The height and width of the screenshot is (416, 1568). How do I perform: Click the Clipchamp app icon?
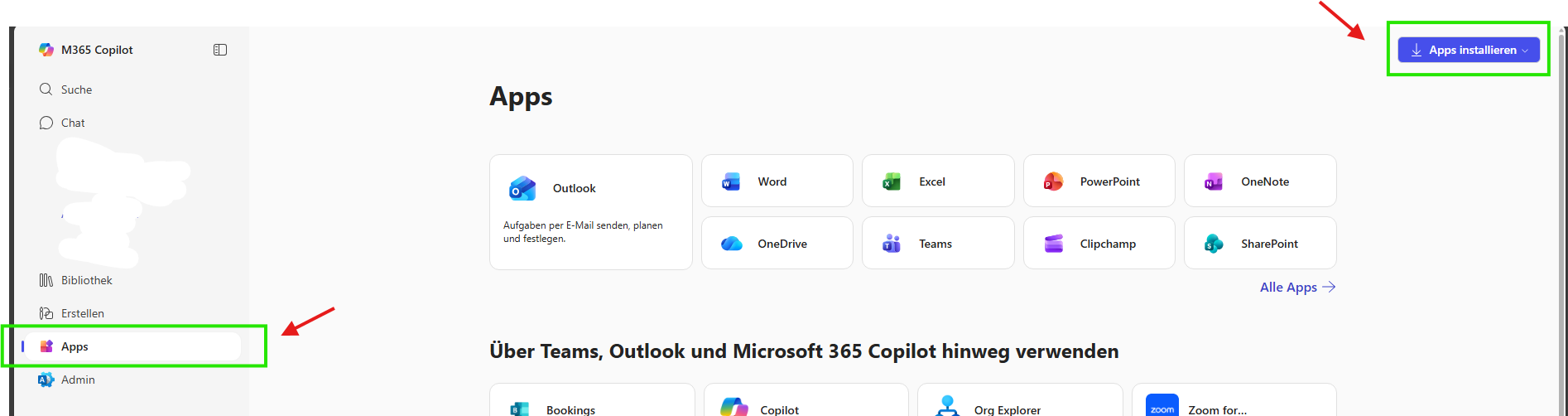1053,244
